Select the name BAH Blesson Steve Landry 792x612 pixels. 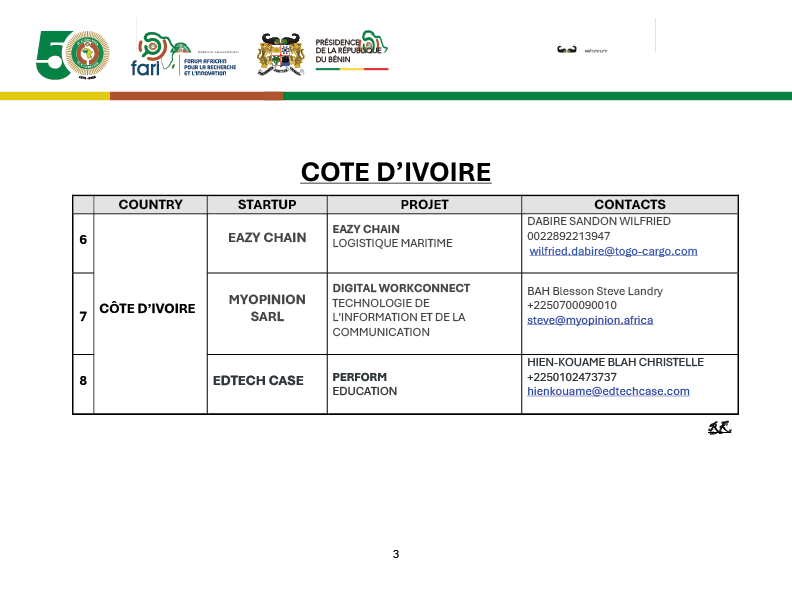coord(595,291)
